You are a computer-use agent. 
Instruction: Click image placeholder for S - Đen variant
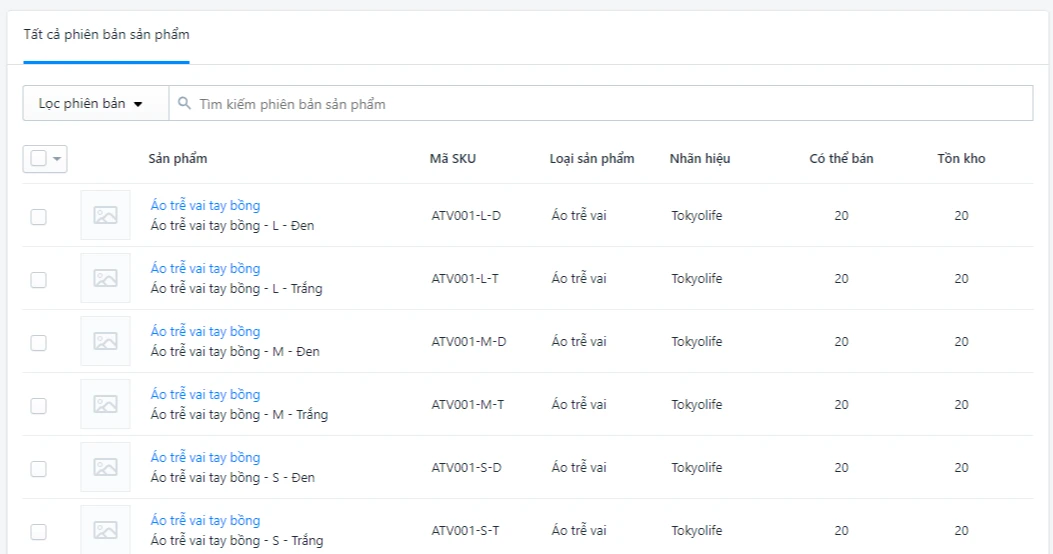pos(105,467)
